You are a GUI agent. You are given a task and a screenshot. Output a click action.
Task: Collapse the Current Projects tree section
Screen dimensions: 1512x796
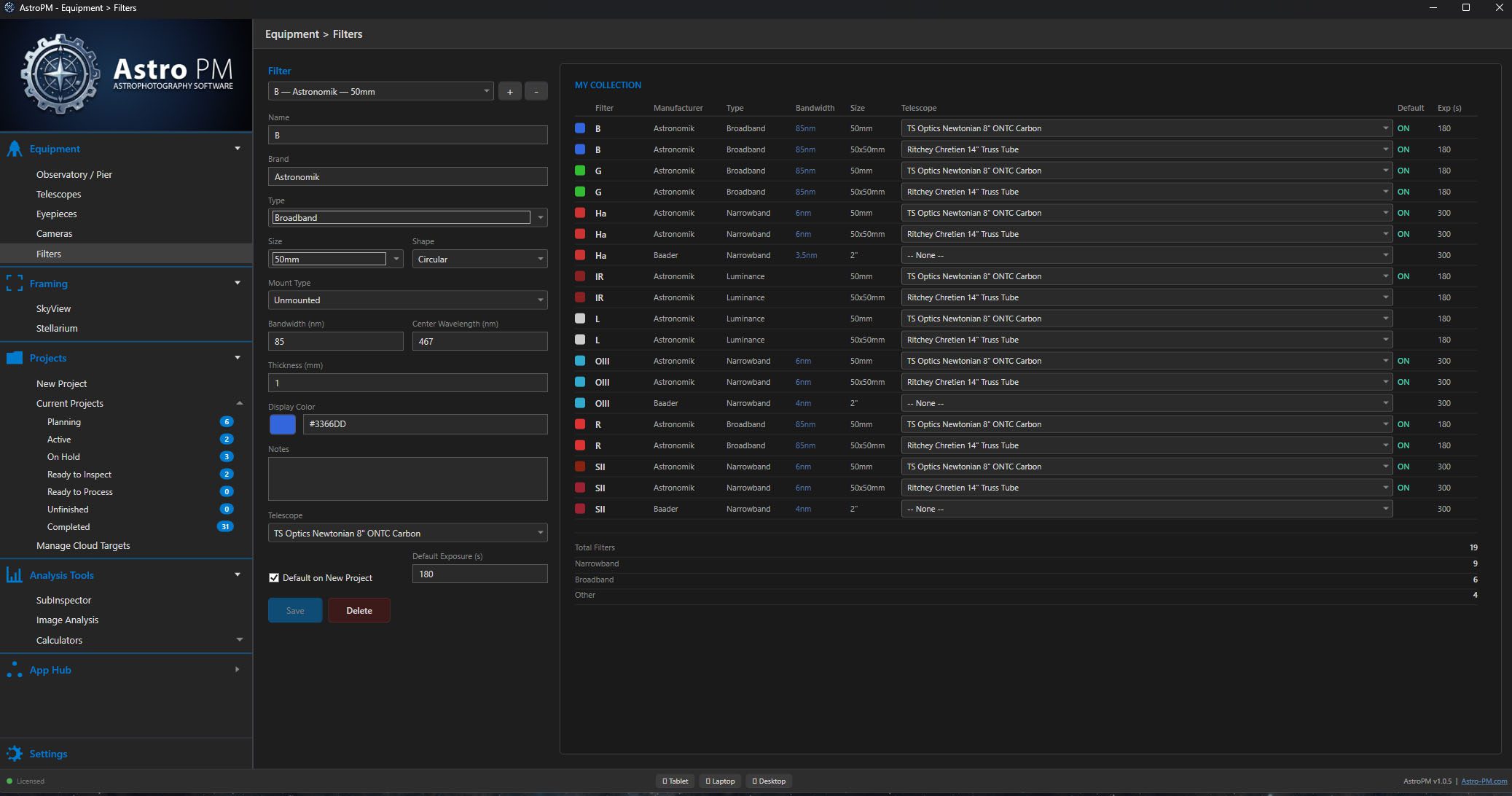coord(239,403)
